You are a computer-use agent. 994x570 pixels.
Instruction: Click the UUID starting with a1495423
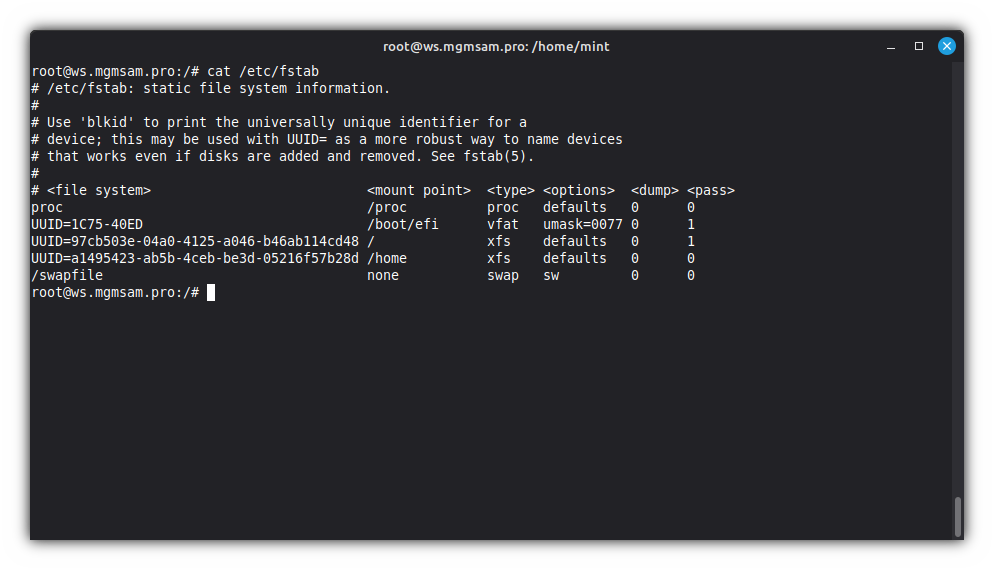point(195,258)
